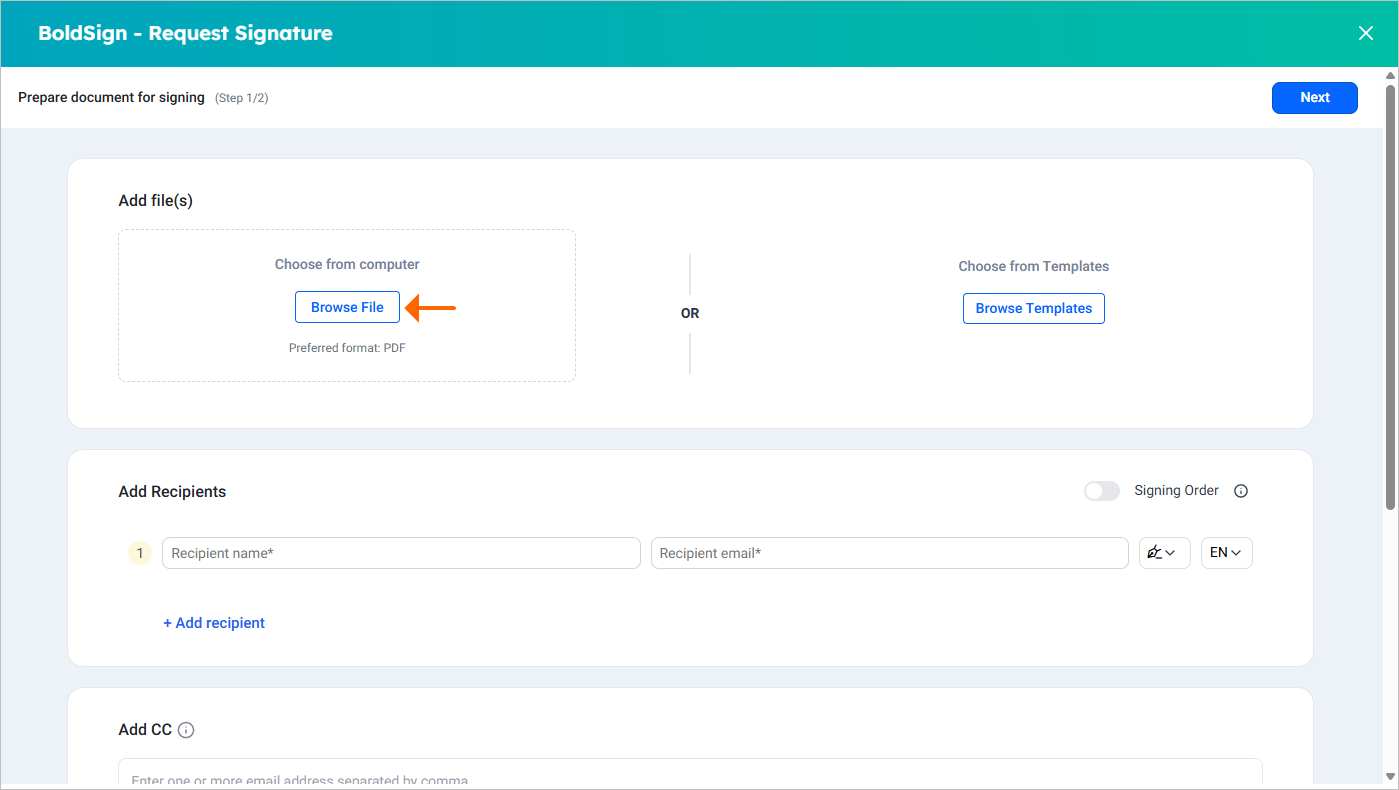Close the BoldSign Request Signature dialog

coord(1366,33)
